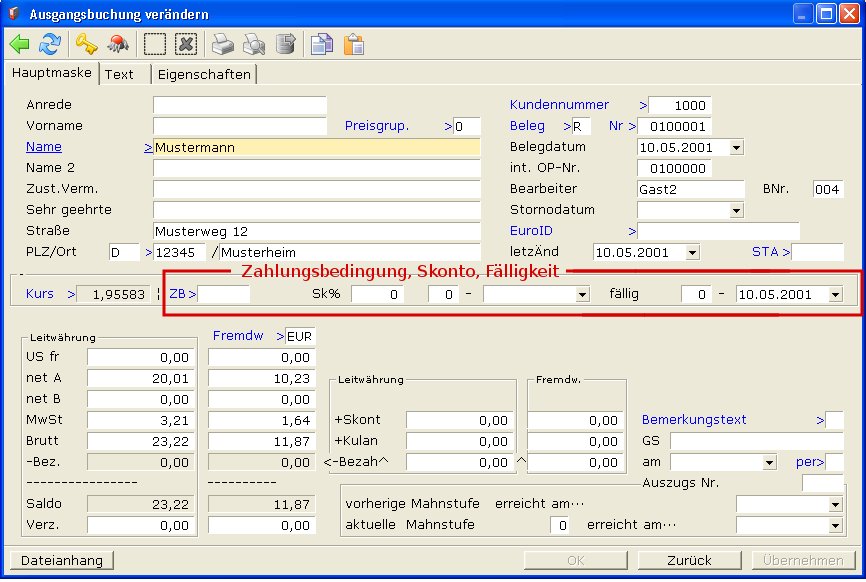Click the clipboard paste icon
The height and width of the screenshot is (582, 866).
(x=353, y=44)
